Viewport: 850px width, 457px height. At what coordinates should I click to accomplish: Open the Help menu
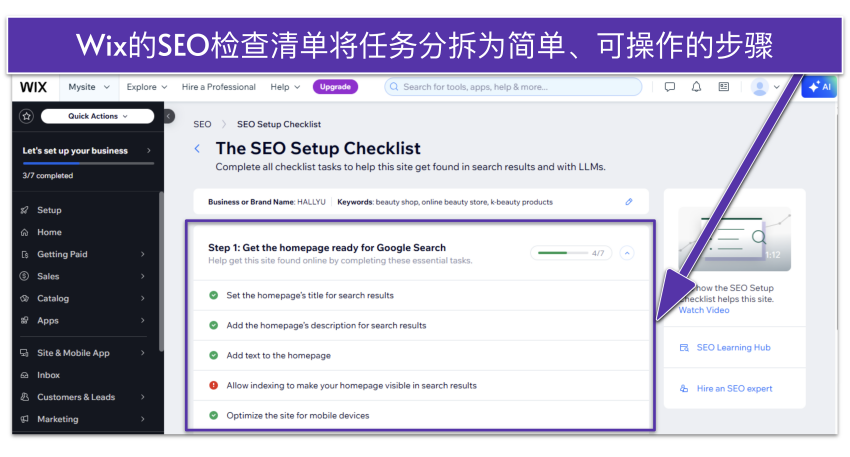click(285, 87)
